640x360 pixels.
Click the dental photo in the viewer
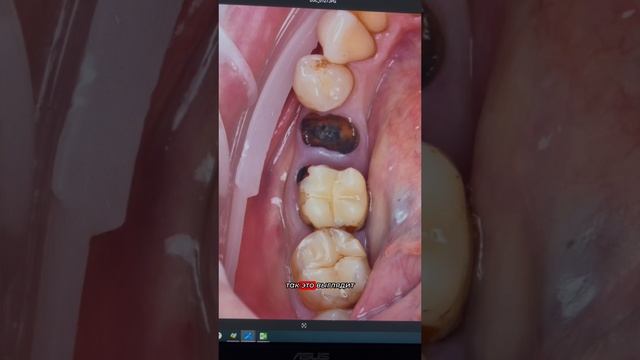(320, 162)
